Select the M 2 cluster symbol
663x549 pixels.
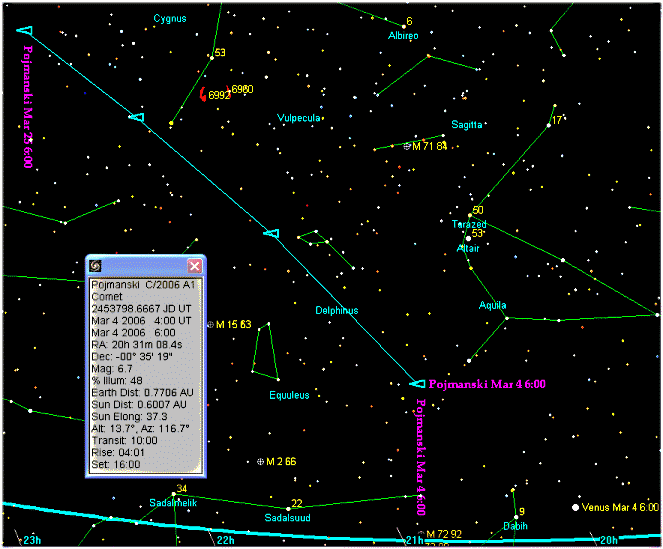(260, 461)
